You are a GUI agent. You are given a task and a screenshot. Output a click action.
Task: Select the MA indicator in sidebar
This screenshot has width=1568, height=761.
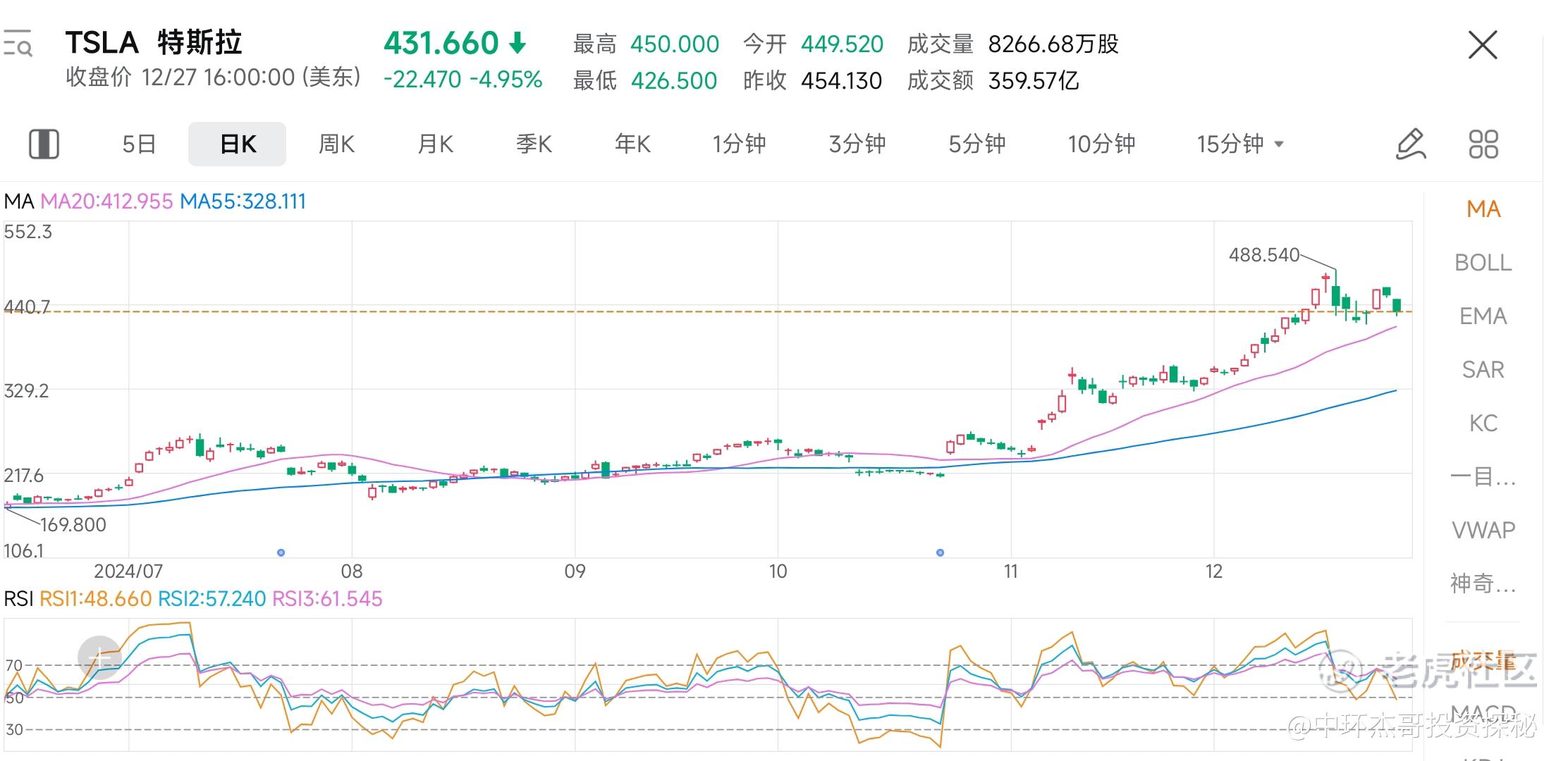point(1483,209)
